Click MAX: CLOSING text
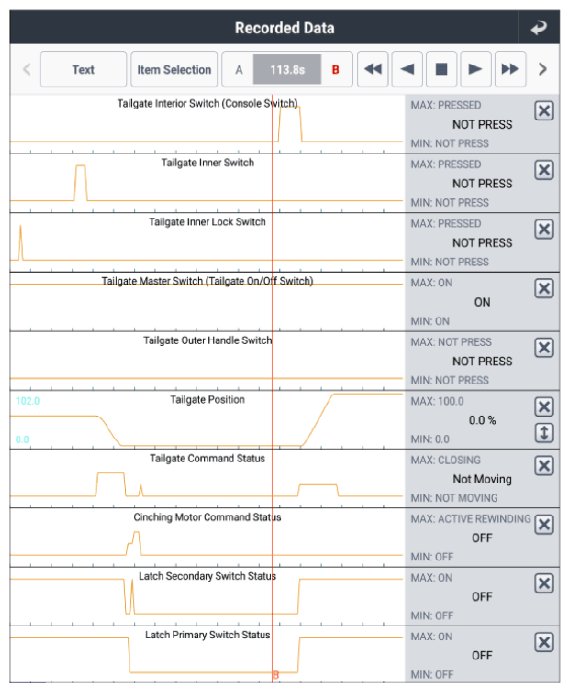 click(x=446, y=460)
